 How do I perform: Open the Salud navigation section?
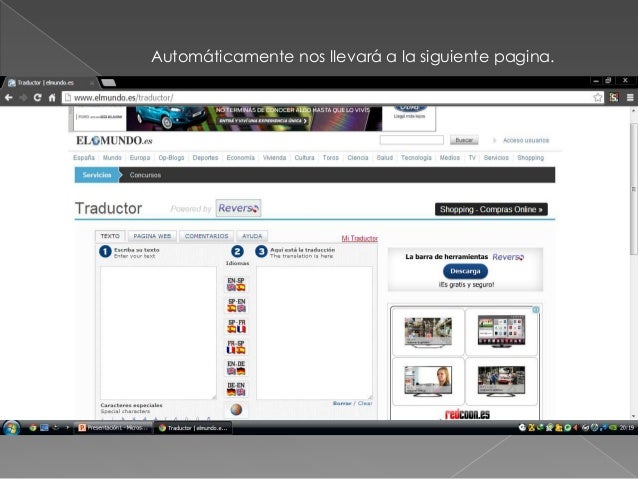(385, 157)
